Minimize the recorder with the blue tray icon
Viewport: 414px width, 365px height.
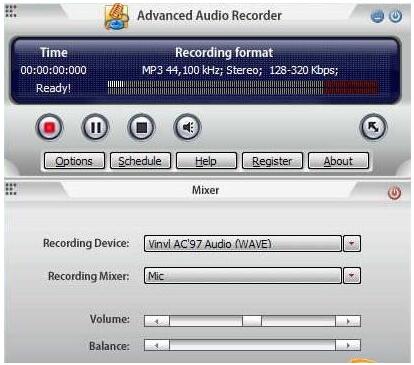(377, 16)
